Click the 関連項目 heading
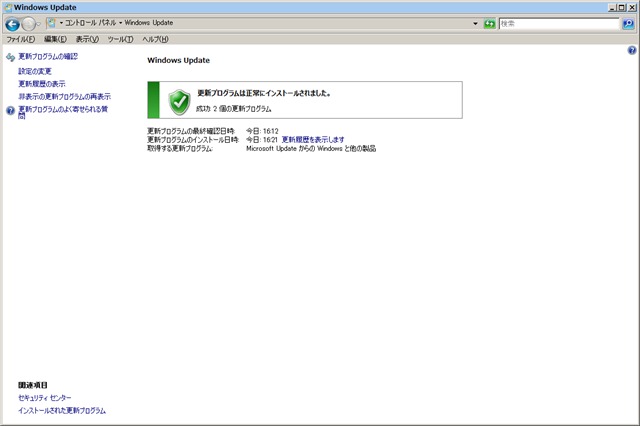This screenshot has width=640, height=426. [x=33, y=385]
